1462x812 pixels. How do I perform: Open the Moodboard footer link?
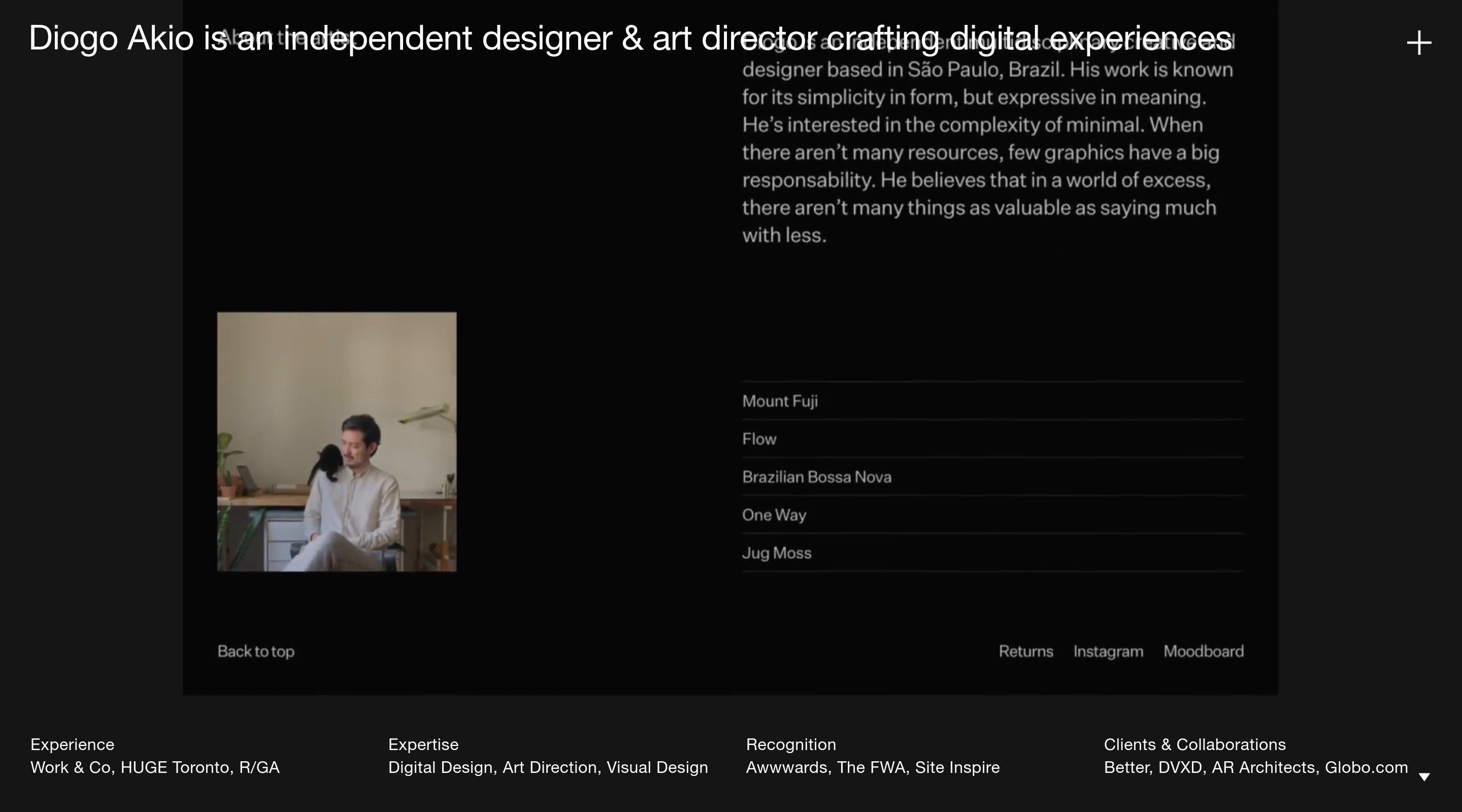pos(1203,652)
